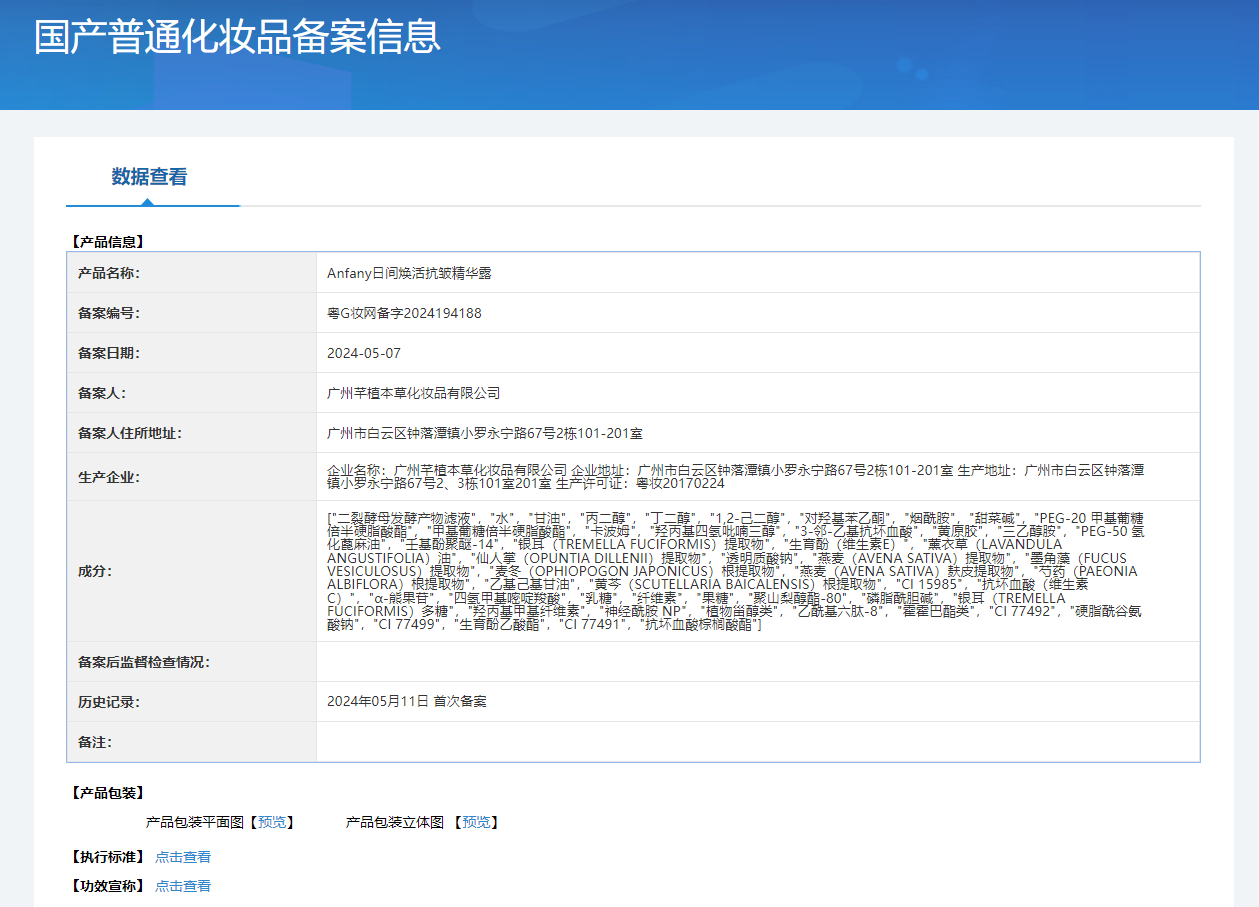Click 点击查看 next to 功效宣称
The image size is (1259, 907).
[183, 886]
